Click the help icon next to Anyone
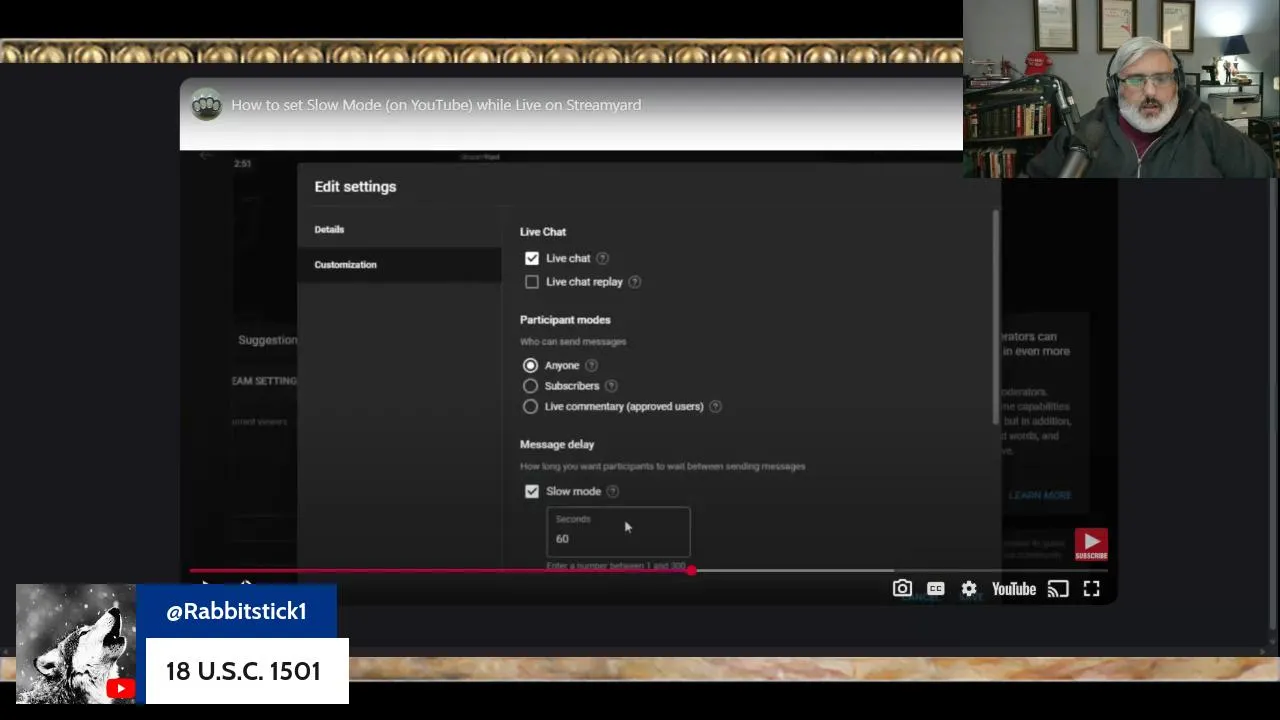The width and height of the screenshot is (1280, 720). point(591,365)
